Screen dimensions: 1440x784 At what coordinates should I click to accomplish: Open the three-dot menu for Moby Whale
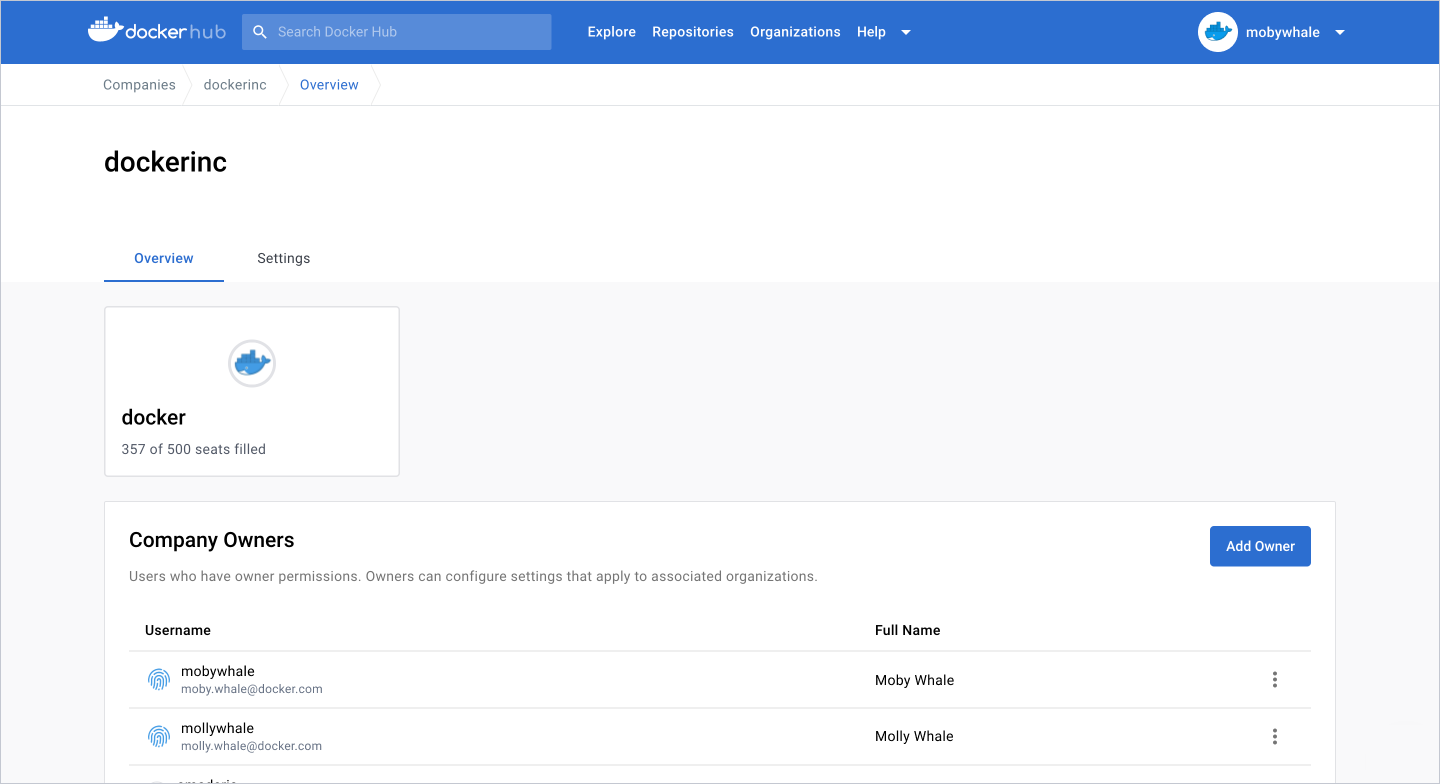click(1275, 680)
